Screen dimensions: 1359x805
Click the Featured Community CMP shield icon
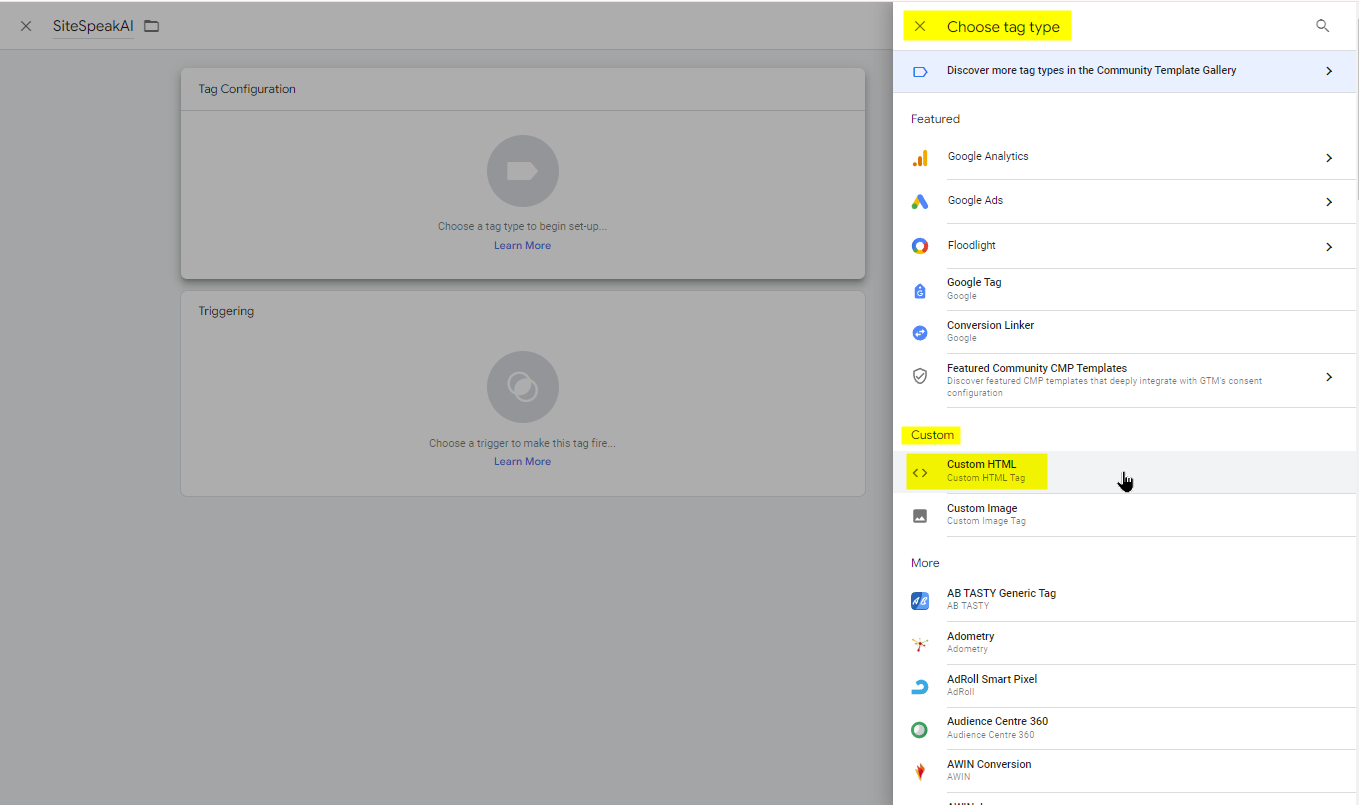click(920, 376)
